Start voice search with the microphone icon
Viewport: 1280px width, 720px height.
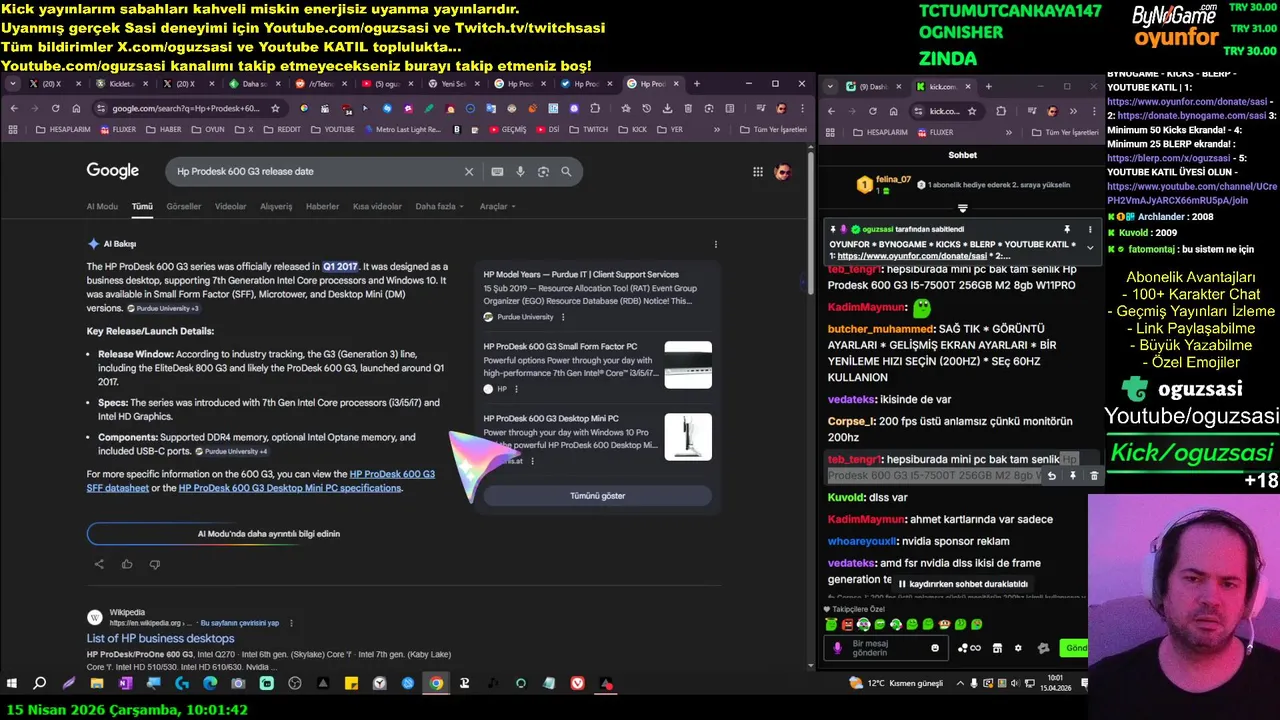pyautogui.click(x=520, y=171)
